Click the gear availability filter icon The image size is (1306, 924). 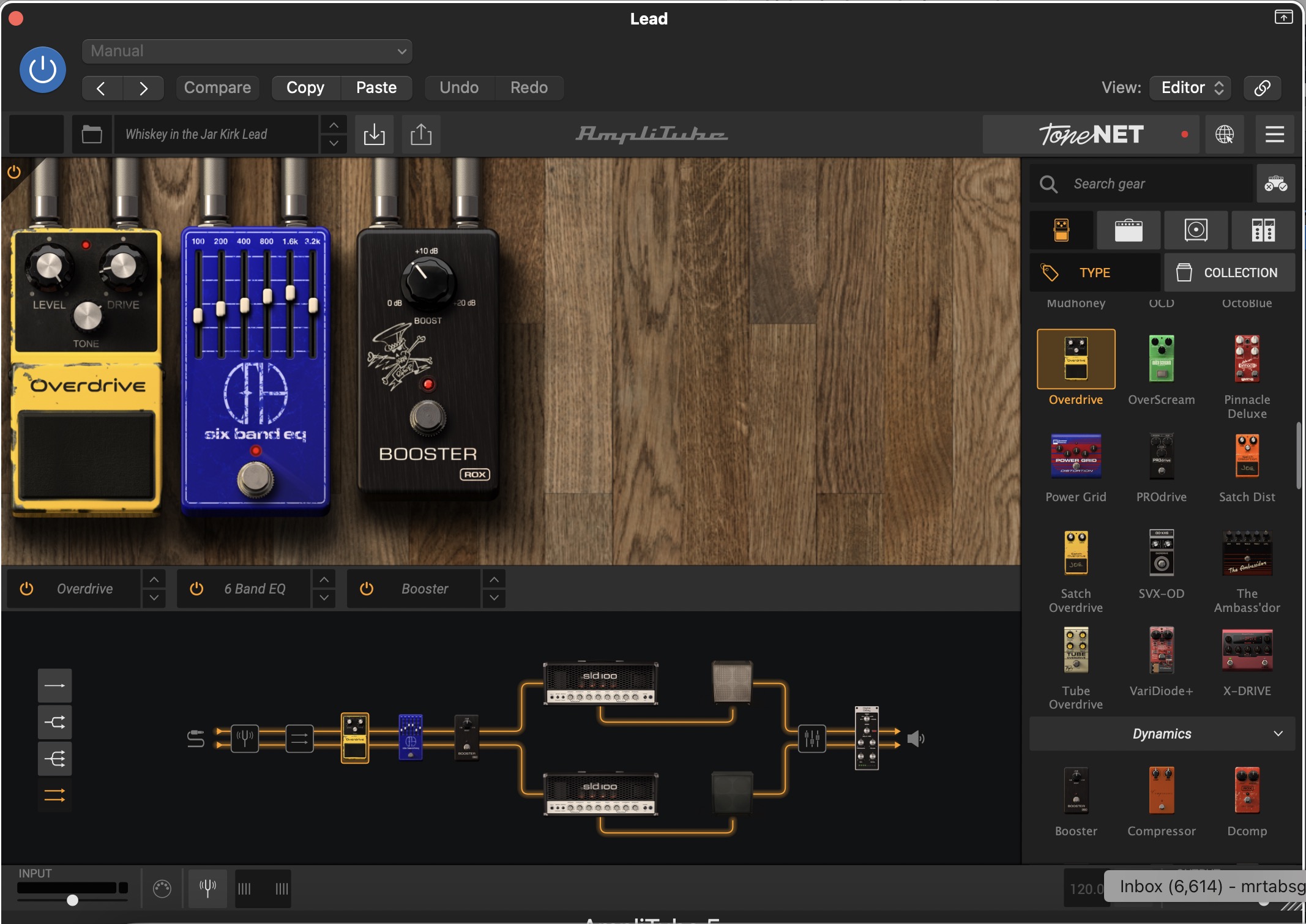(1276, 184)
